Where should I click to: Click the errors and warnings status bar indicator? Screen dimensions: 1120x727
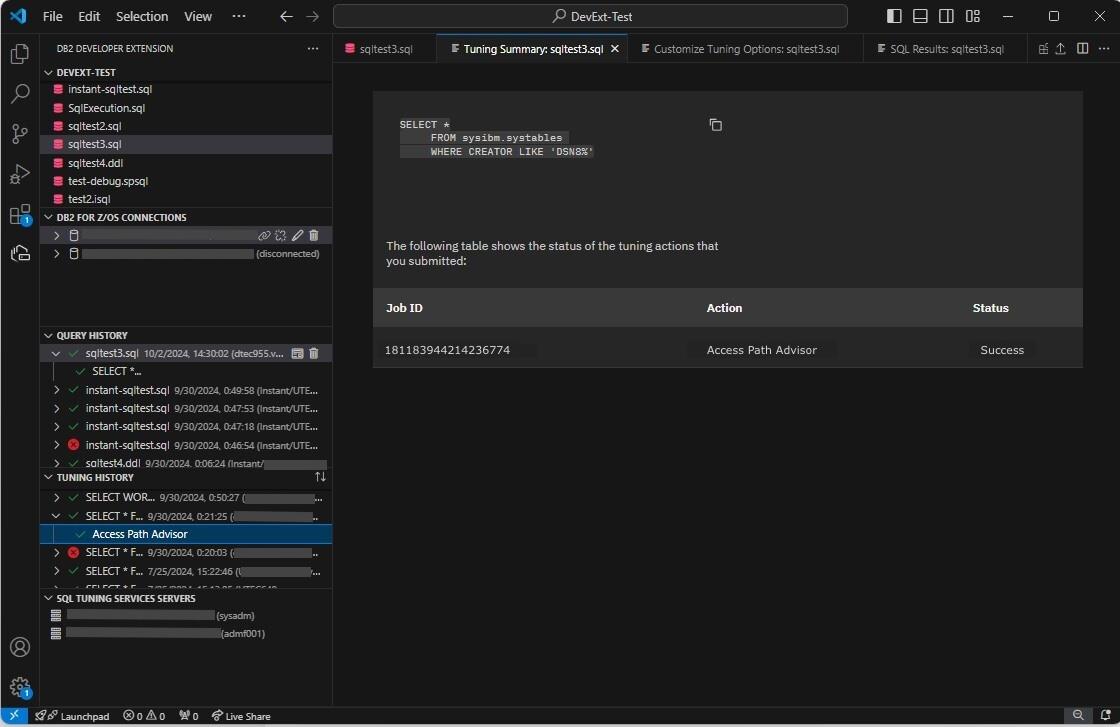point(144,716)
